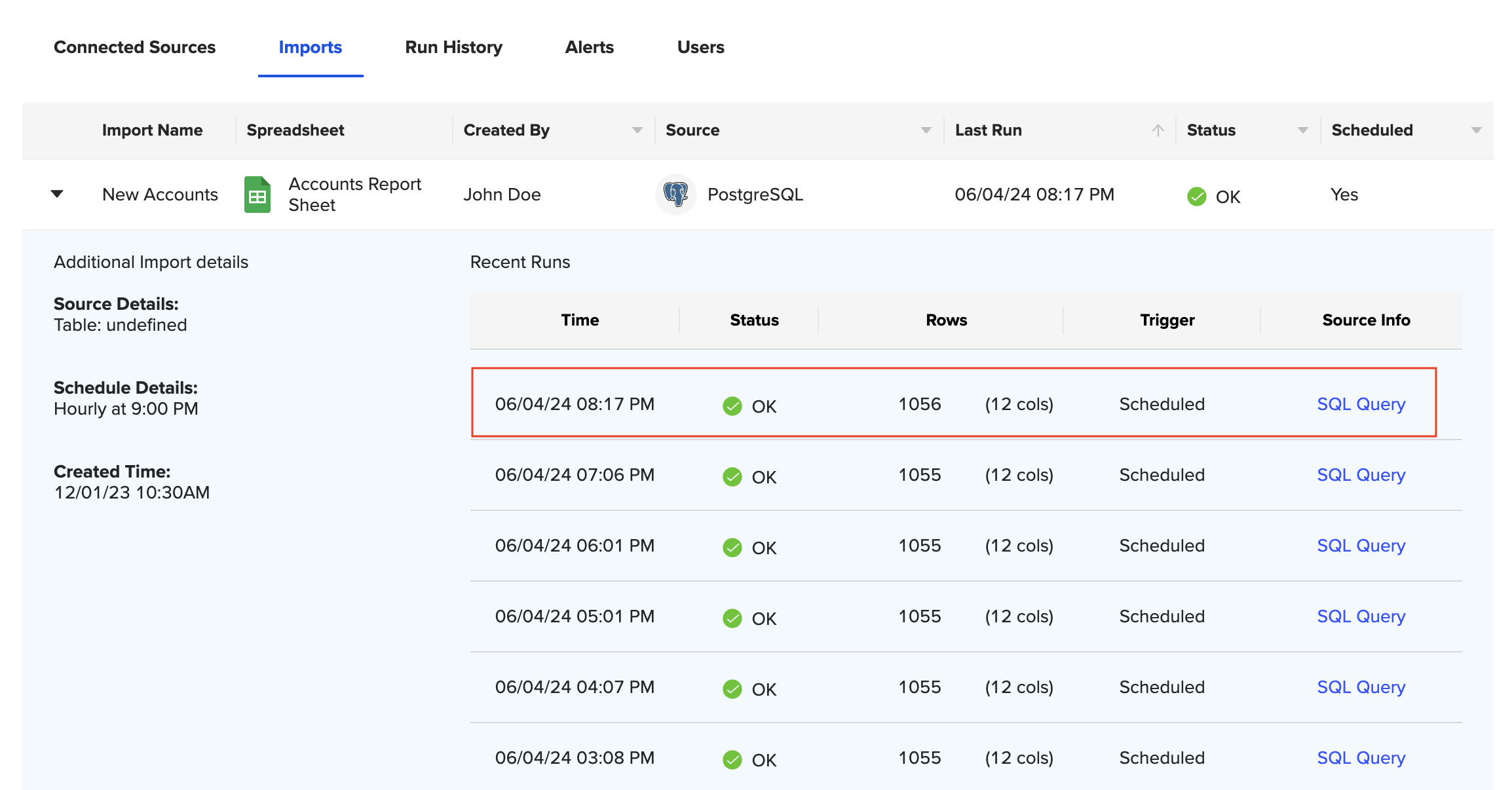Open the Created By column filter dropdown

coord(637,130)
